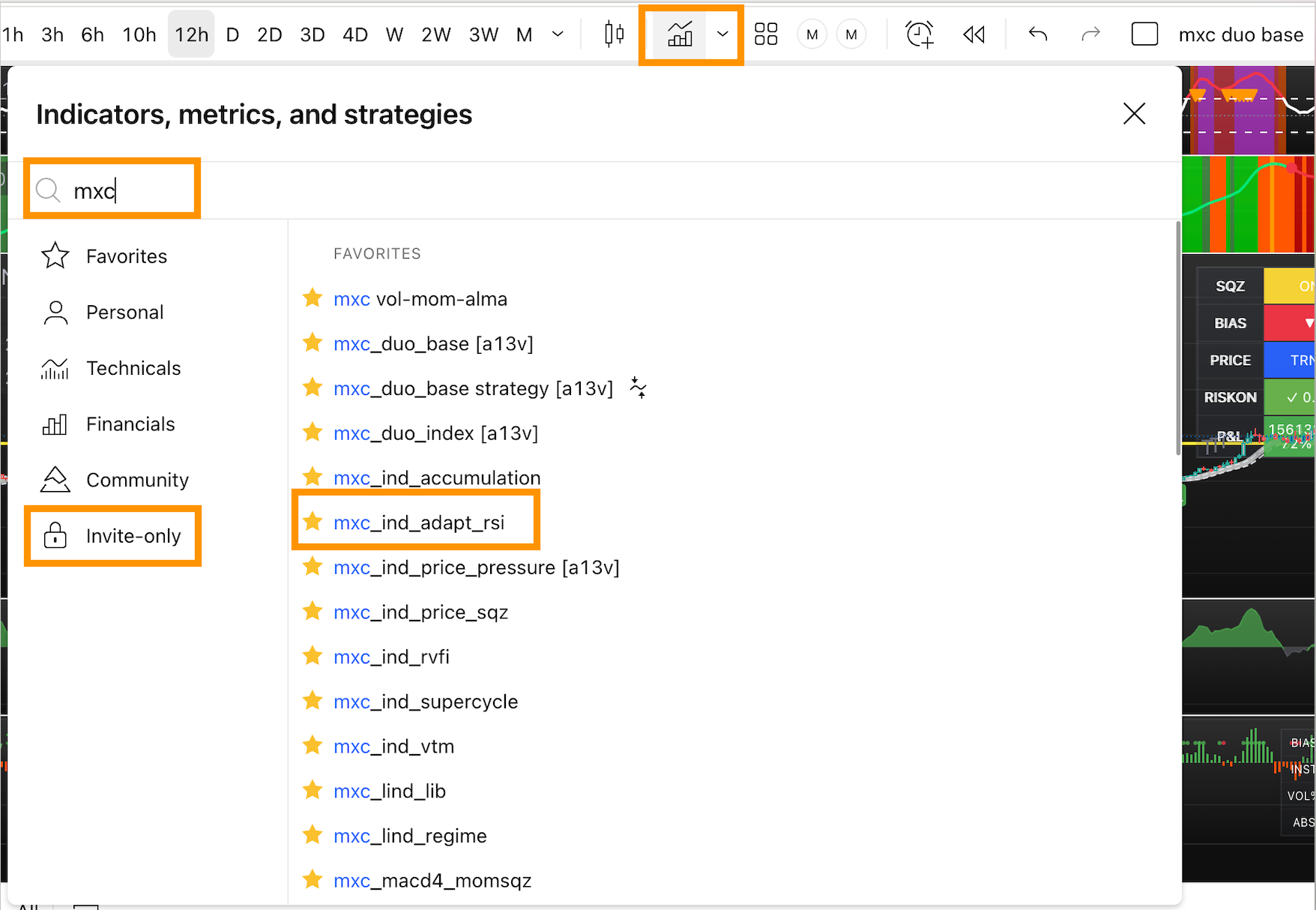
Task: Unfavorite mxc_duo_base [a13v] star
Action: (313, 343)
